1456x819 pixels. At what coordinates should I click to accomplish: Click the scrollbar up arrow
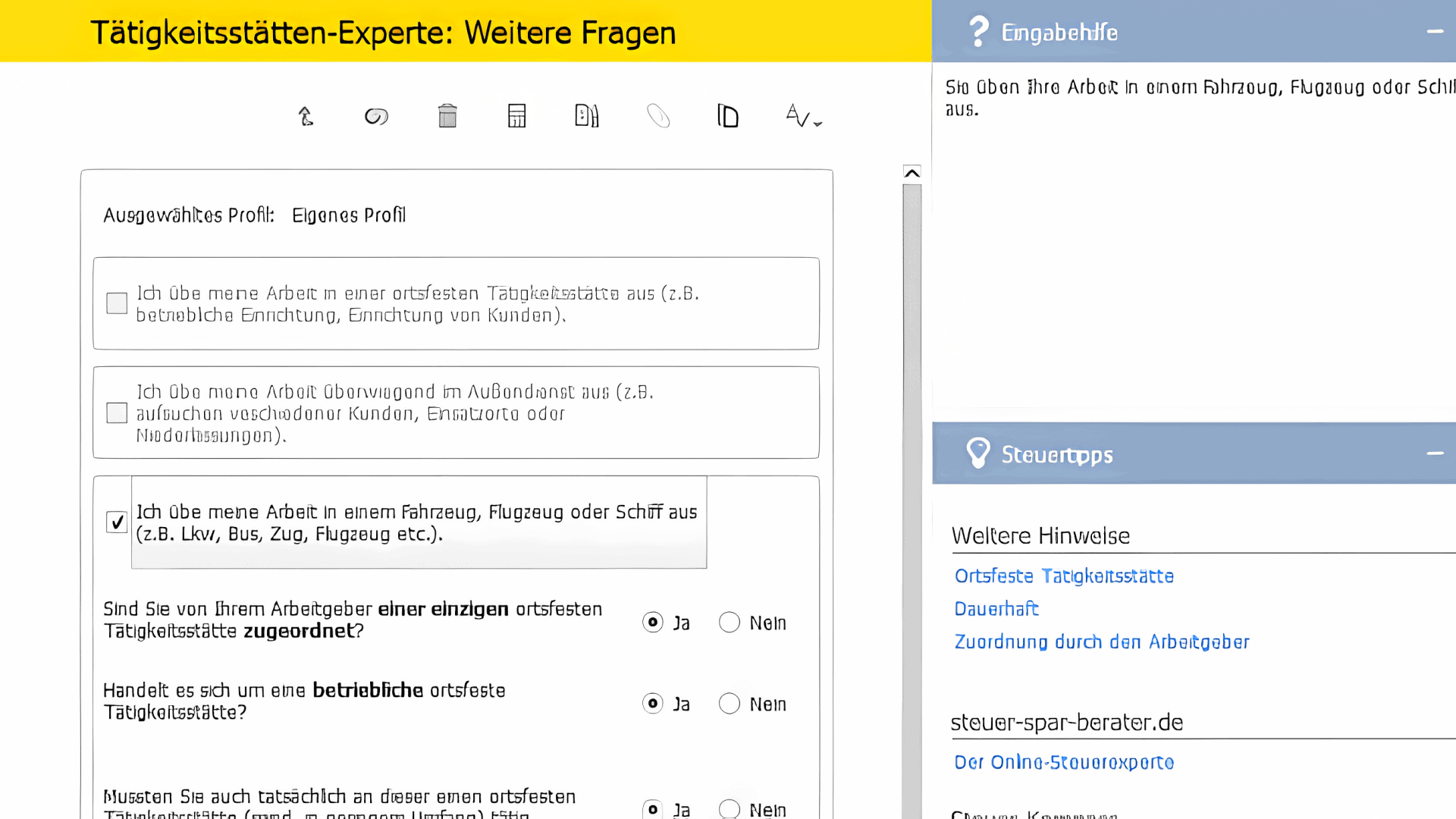tap(912, 173)
